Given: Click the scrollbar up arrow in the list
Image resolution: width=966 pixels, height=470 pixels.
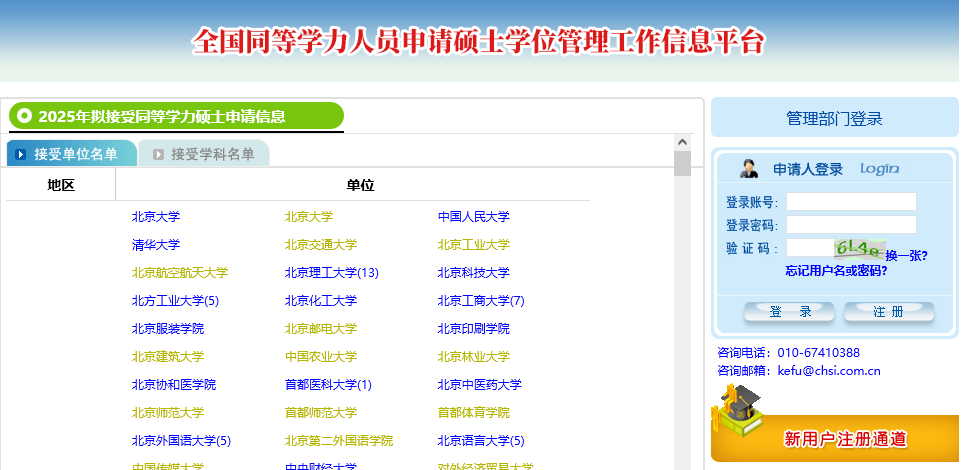Looking at the screenshot, I should [x=682, y=142].
